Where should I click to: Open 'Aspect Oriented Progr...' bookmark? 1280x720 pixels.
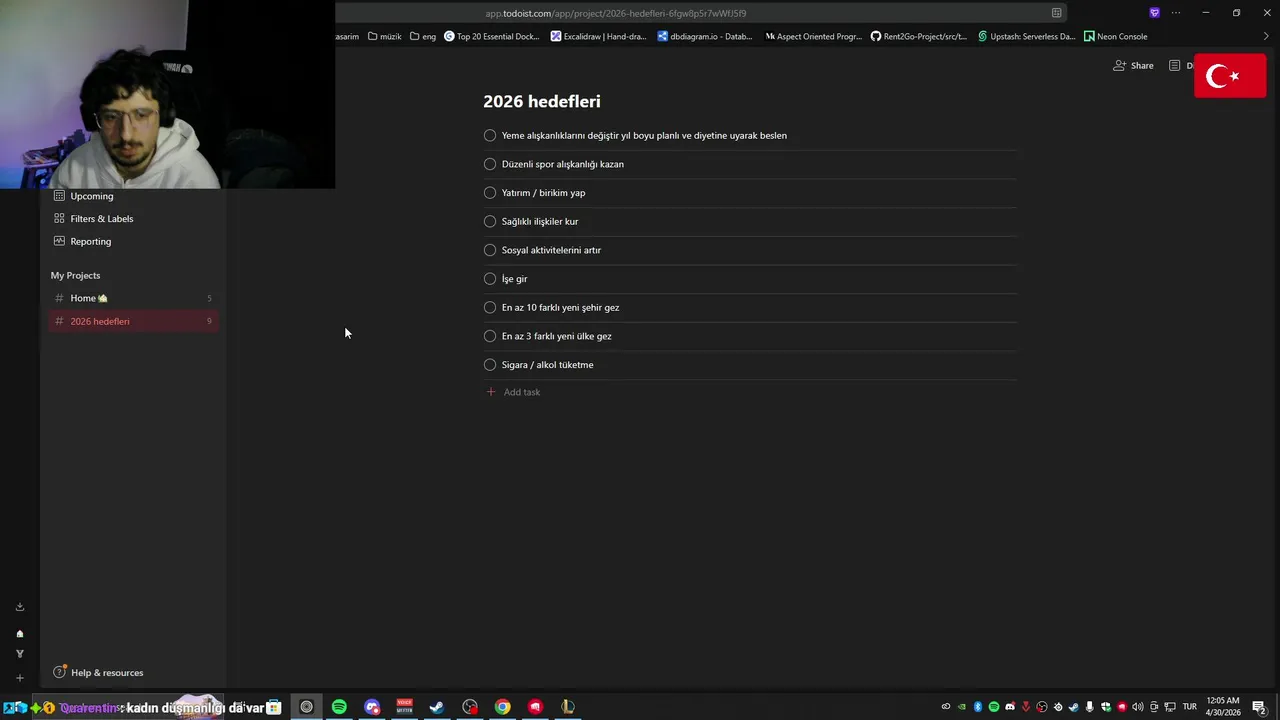813,36
